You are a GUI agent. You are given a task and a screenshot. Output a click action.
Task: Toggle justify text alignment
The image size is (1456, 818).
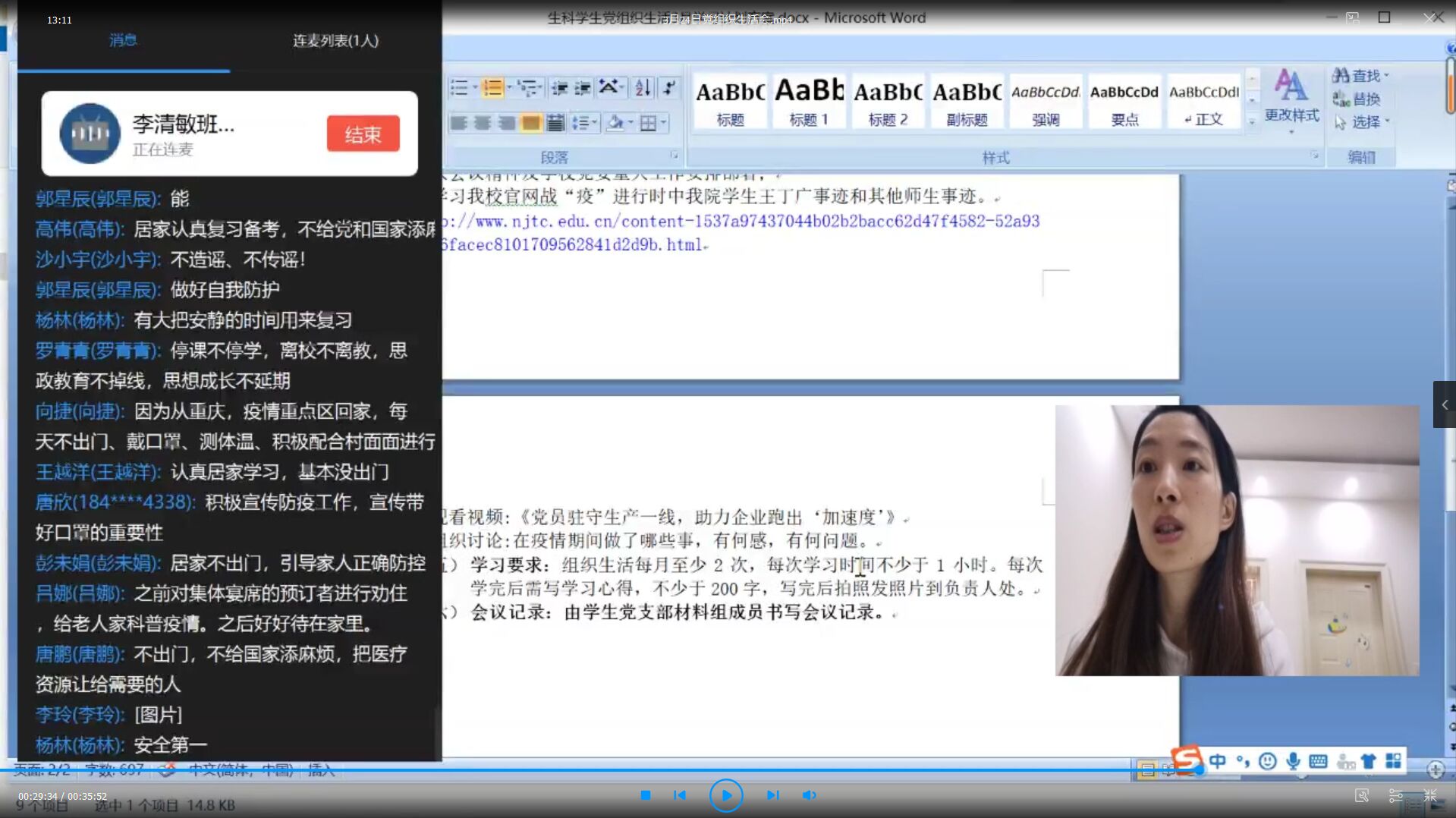point(531,123)
